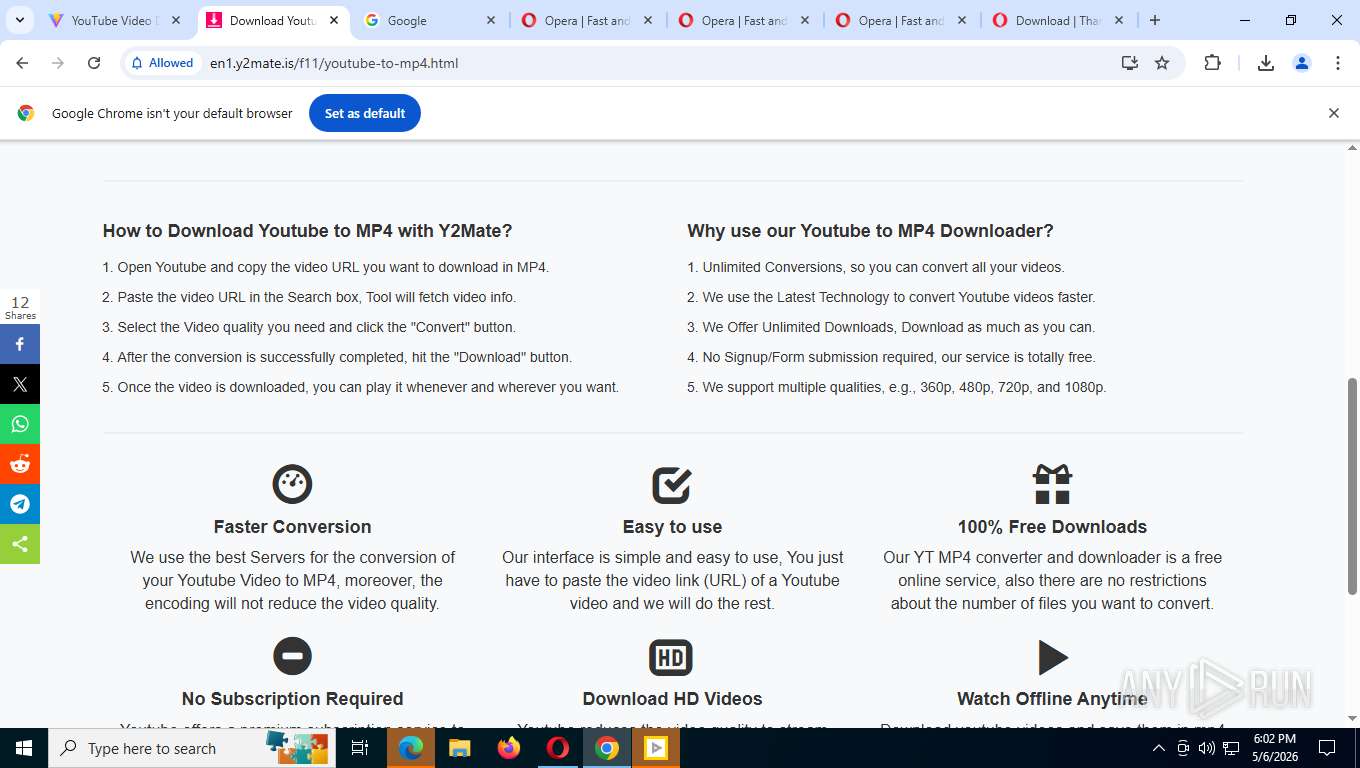Dismiss the default browser notification bar
The width and height of the screenshot is (1360, 768).
tap(1333, 113)
